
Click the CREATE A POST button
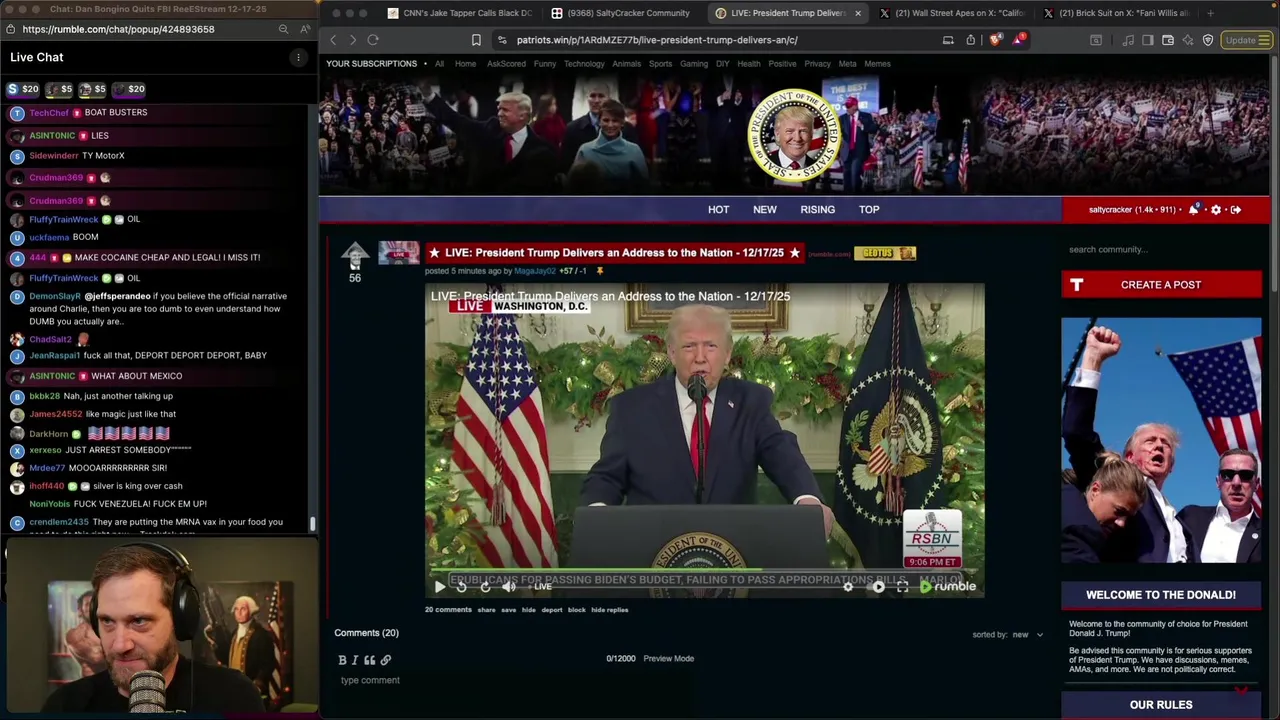tap(1161, 285)
